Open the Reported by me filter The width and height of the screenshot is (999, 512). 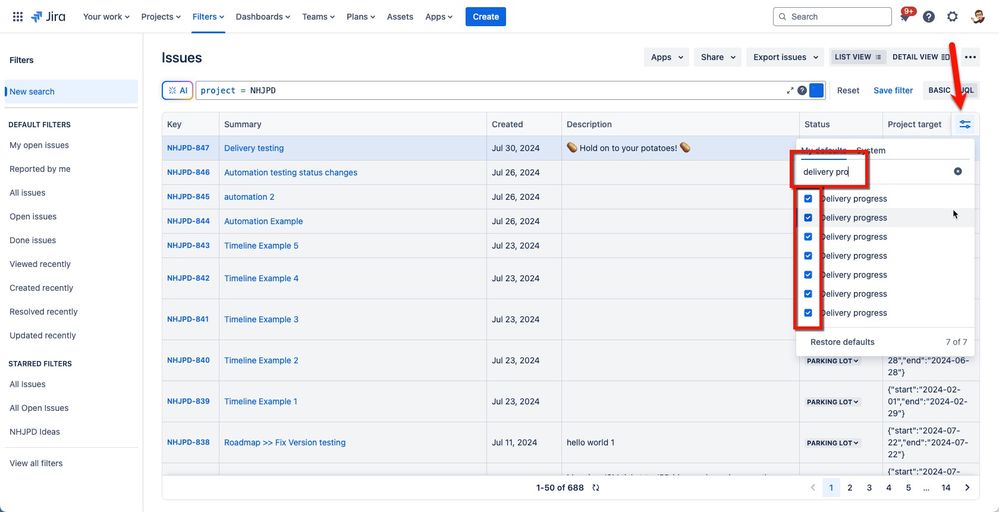[x=40, y=169]
